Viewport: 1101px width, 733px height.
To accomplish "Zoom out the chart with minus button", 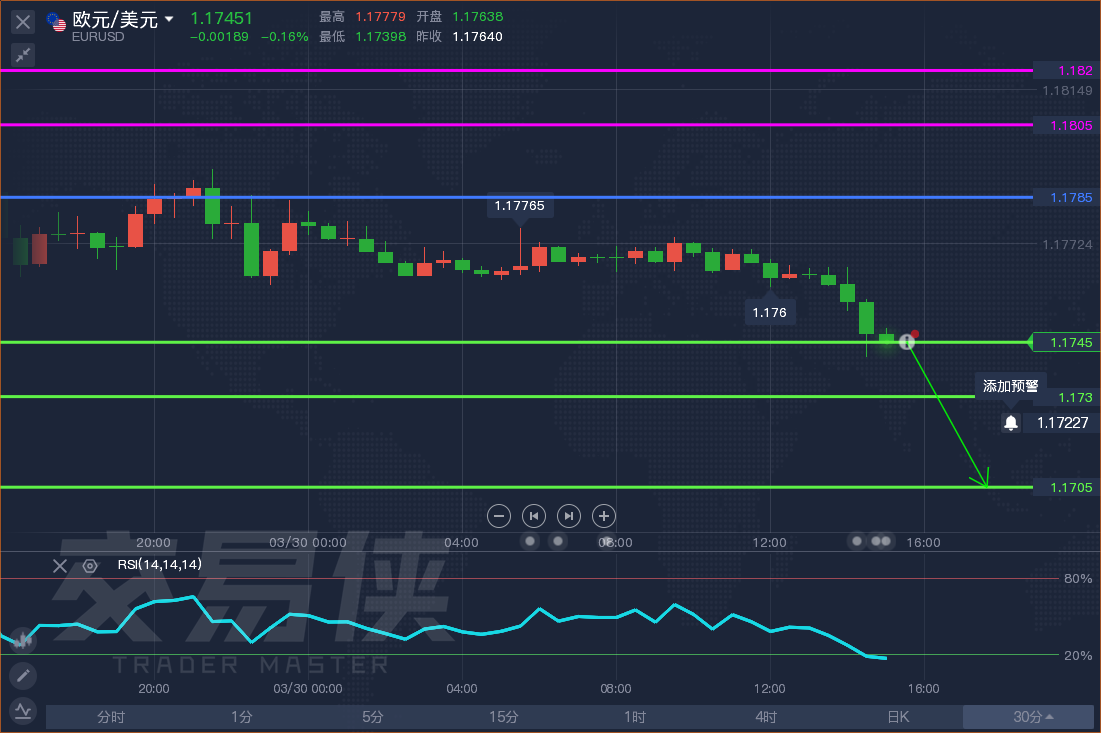I will tap(499, 516).
